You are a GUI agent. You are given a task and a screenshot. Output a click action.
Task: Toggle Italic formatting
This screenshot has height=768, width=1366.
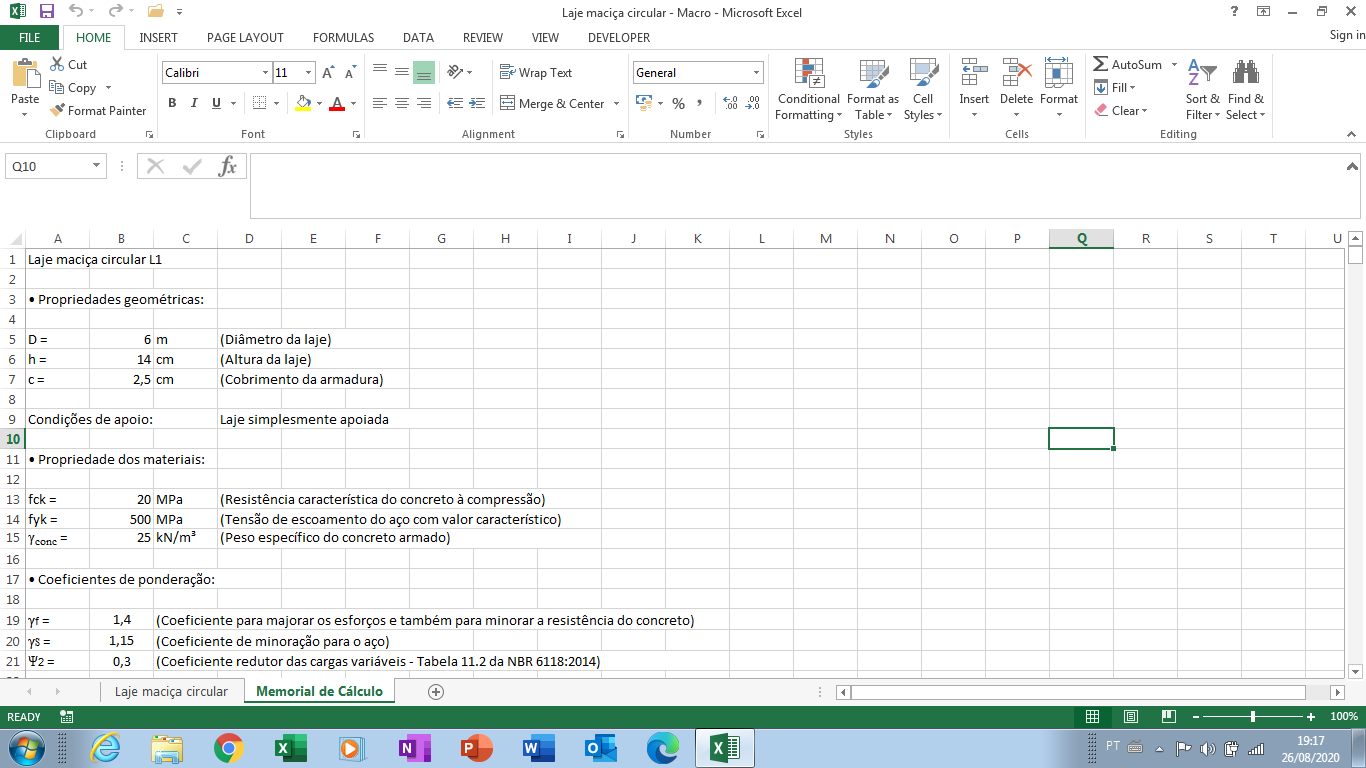coord(194,103)
